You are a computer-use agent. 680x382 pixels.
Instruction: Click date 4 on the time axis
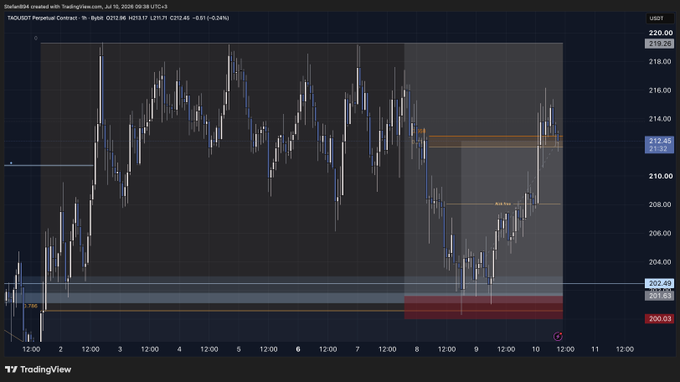point(179,349)
